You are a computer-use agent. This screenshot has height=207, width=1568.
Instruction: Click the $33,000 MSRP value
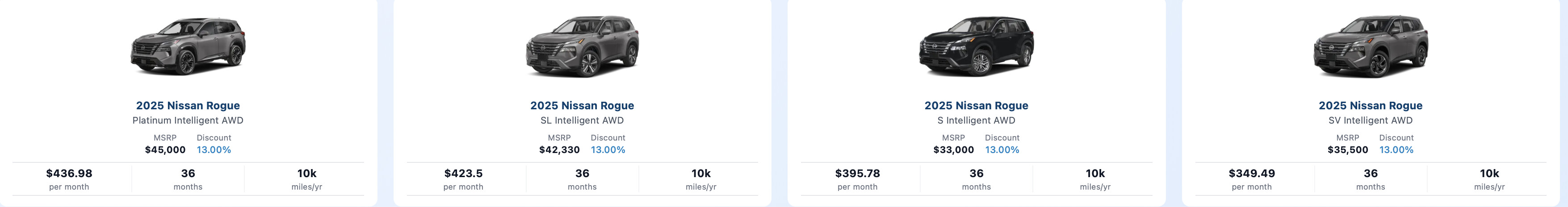click(x=954, y=150)
